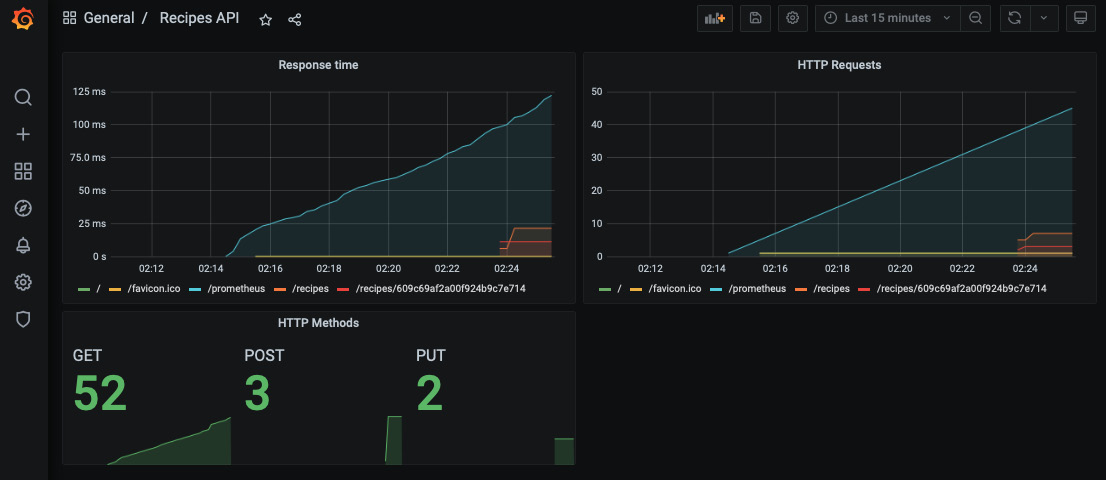This screenshot has width=1106, height=480.
Task: Refresh the dashboard
Action: 1015,18
